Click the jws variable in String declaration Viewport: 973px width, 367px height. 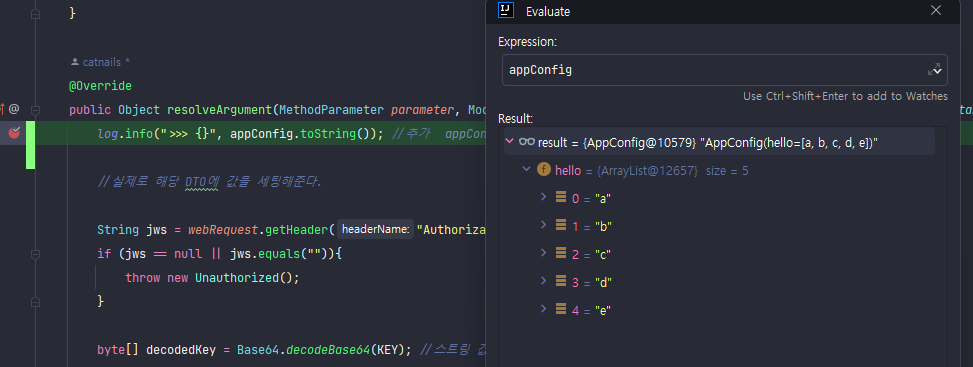pyautogui.click(x=156, y=230)
